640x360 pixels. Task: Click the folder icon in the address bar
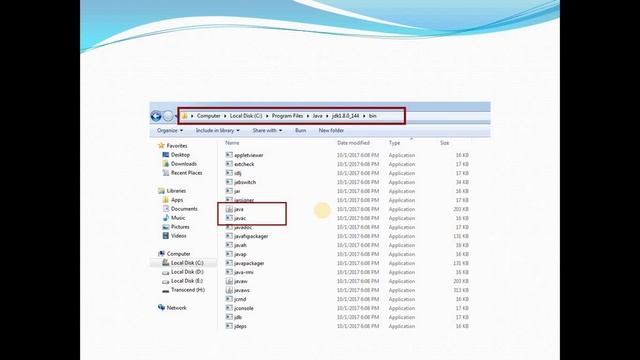pos(184,116)
